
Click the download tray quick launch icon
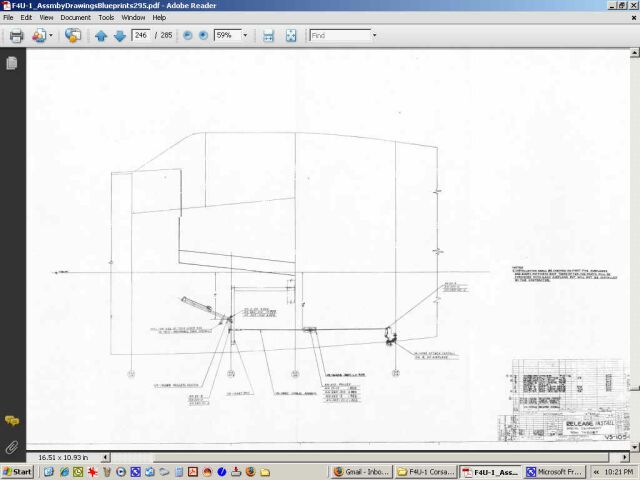(236, 472)
